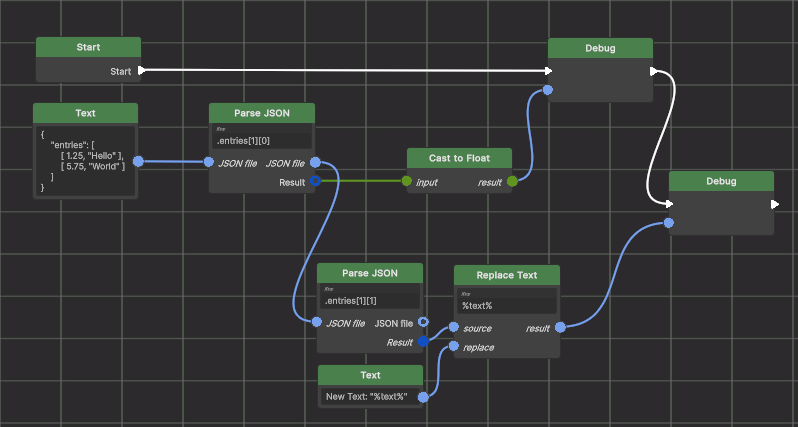The height and width of the screenshot is (427, 798).
Task: Click the output port of the New Text node
Action: click(x=423, y=397)
